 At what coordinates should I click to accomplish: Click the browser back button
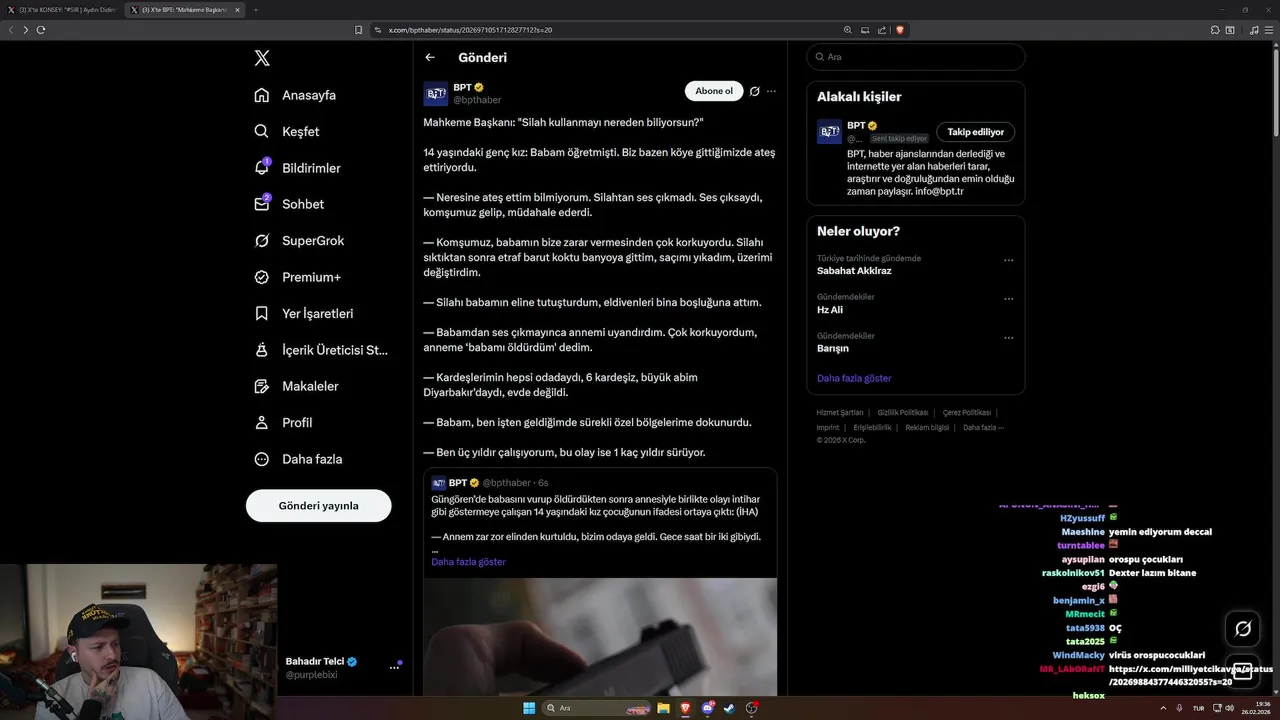click(x=11, y=30)
